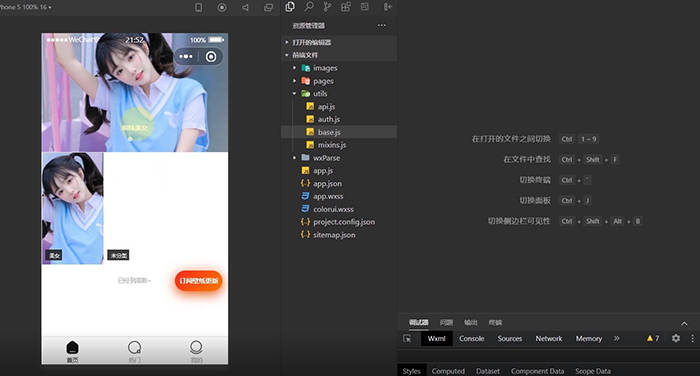Open the Source Control branch icon
Viewport: 700px width, 376px height.
tap(327, 7)
